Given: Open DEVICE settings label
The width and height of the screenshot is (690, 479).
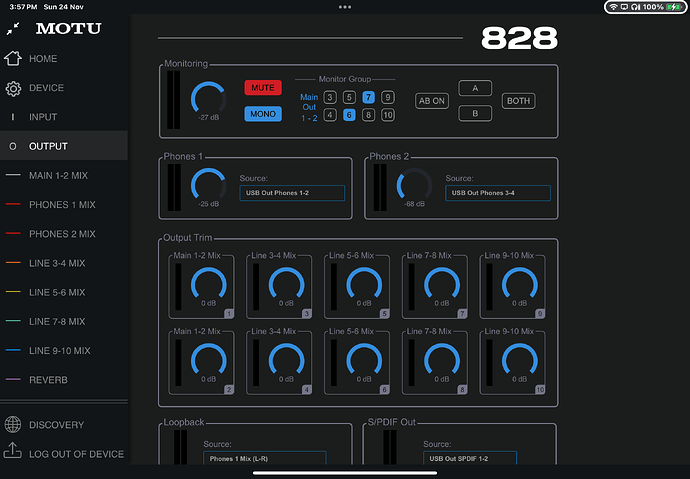Looking at the screenshot, I should tap(46, 88).
